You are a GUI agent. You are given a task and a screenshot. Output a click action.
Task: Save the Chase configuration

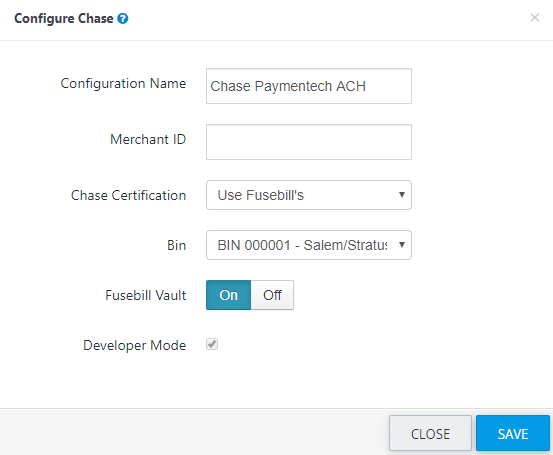point(513,433)
